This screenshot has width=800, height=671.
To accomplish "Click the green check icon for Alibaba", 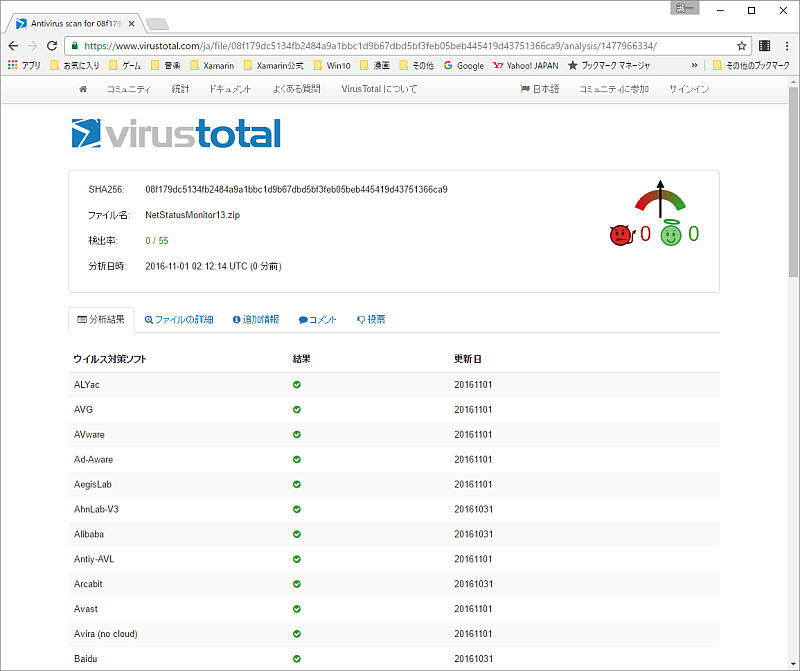I will [297, 534].
